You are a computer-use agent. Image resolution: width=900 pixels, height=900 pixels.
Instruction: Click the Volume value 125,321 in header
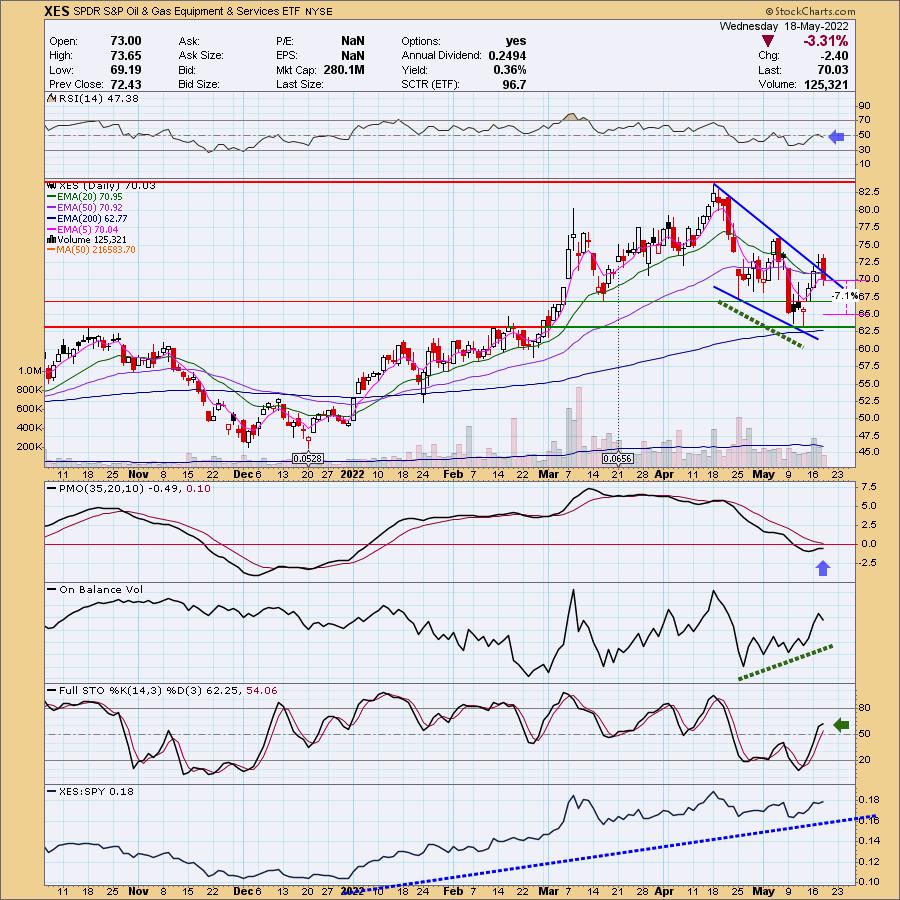click(825, 84)
